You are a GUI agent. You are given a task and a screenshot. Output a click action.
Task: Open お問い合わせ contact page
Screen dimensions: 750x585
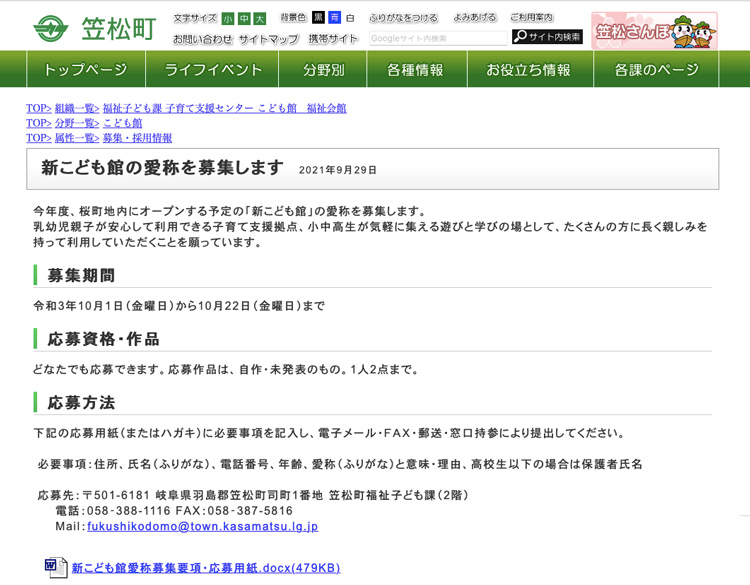click(x=203, y=39)
